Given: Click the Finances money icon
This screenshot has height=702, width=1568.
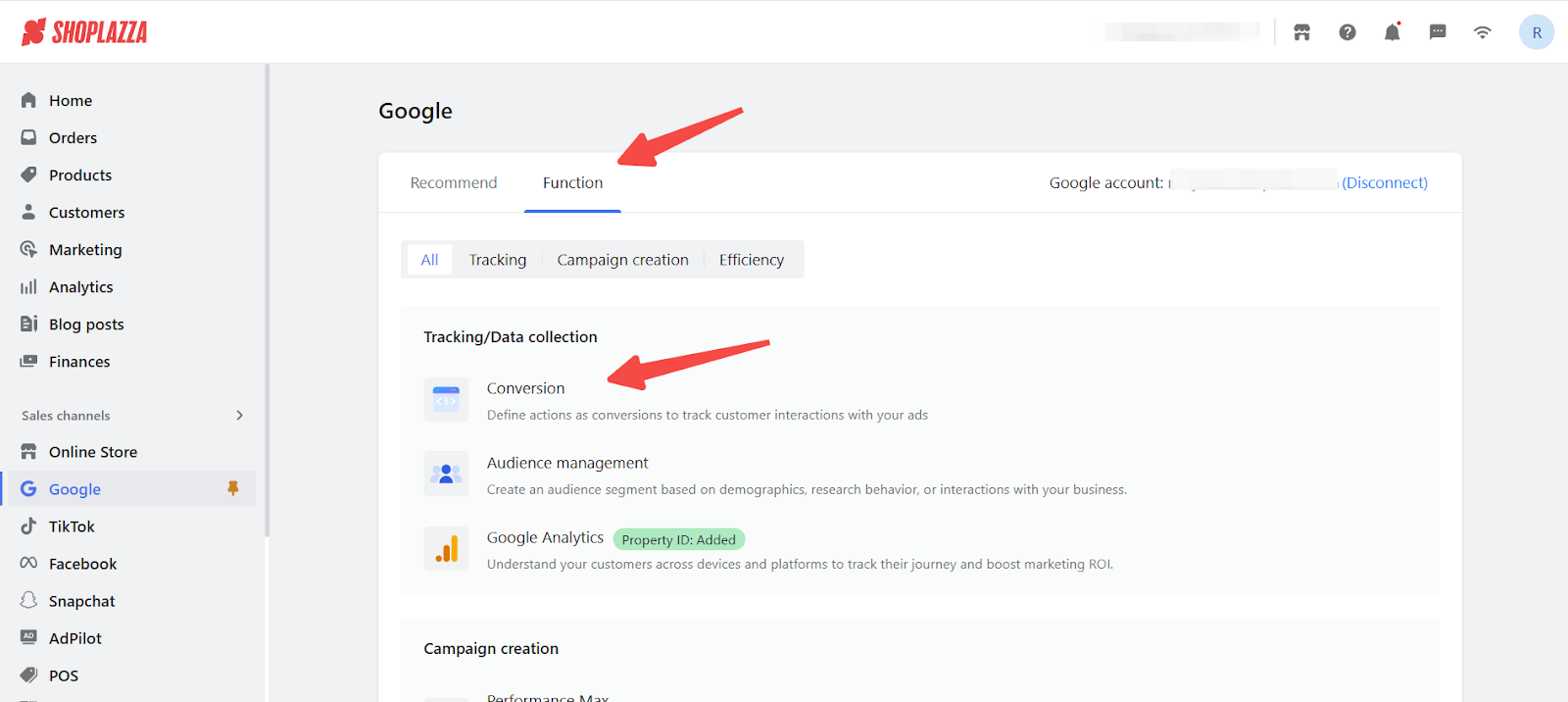Looking at the screenshot, I should click(28, 361).
